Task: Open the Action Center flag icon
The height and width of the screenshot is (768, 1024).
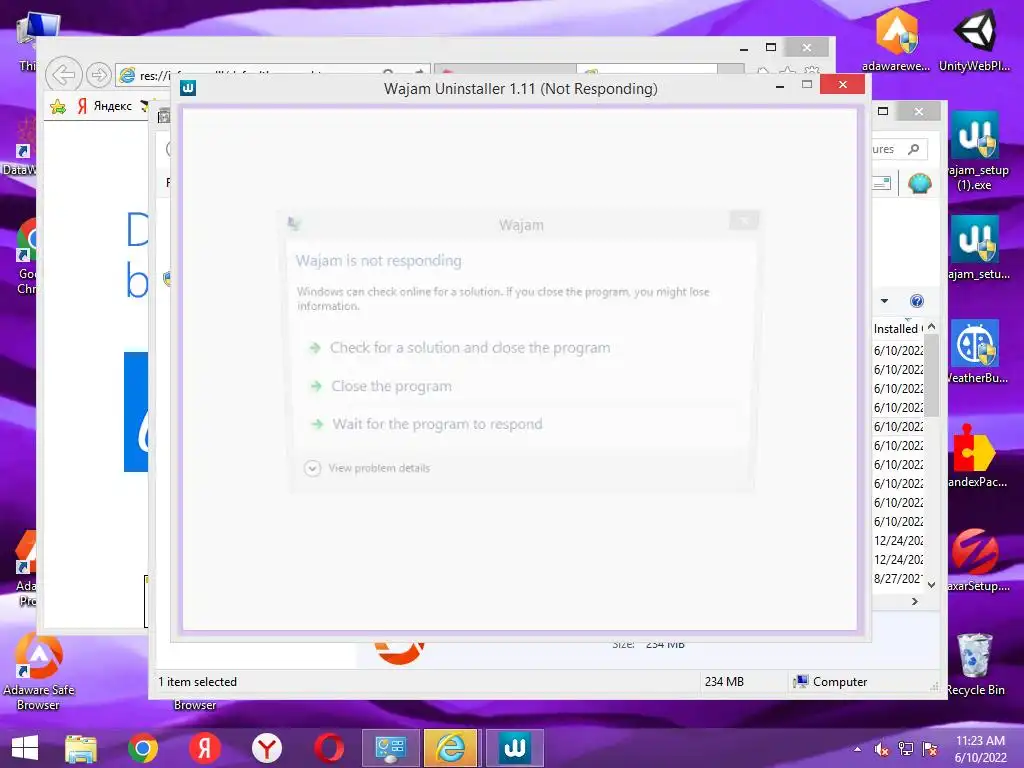Action: (x=930, y=749)
